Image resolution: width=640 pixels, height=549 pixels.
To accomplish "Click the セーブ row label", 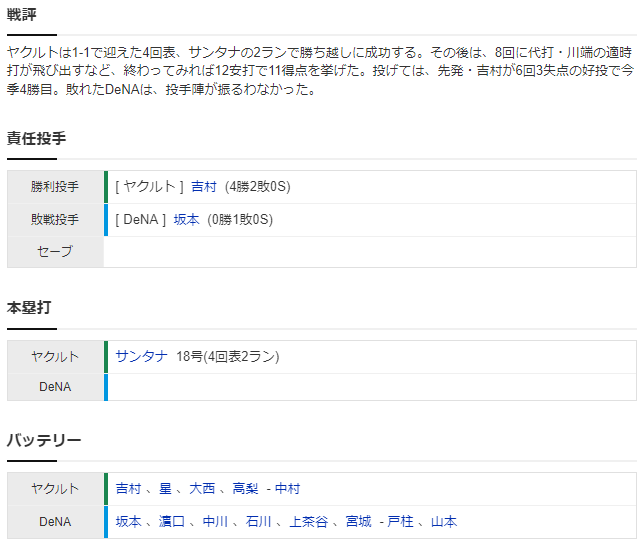I will coord(55,251).
